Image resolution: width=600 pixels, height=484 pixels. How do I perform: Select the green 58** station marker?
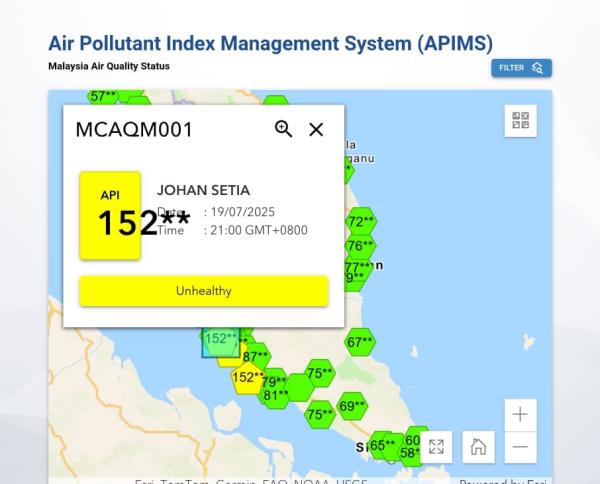click(411, 453)
